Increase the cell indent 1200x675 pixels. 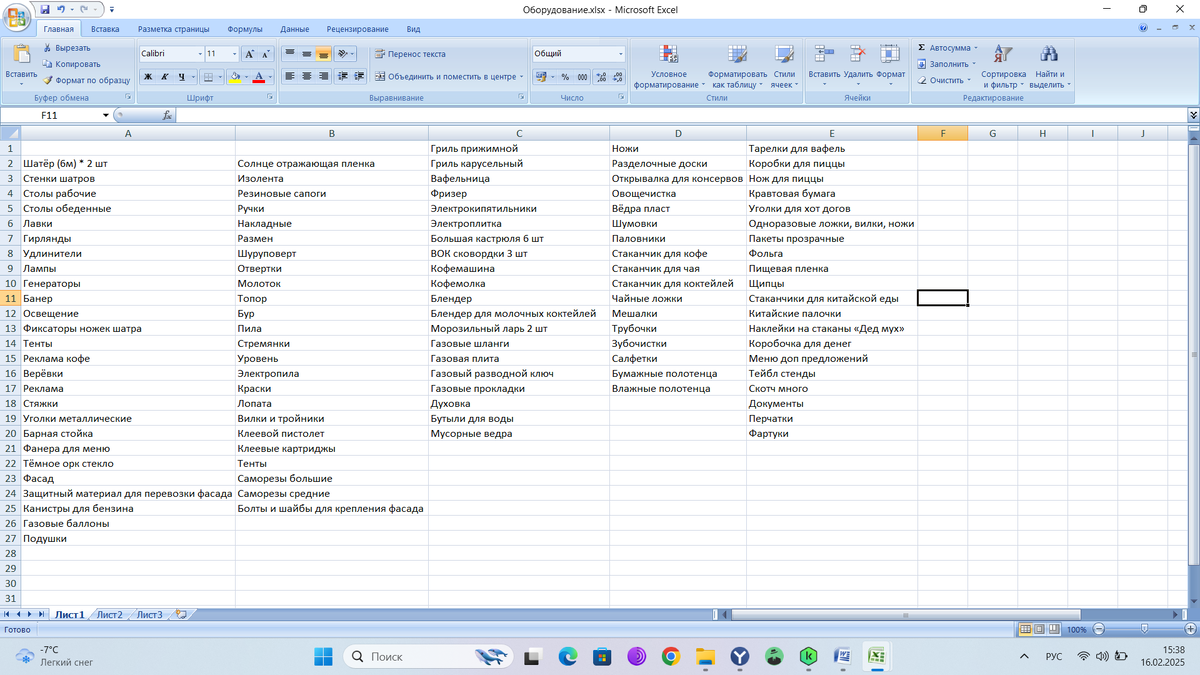pos(359,76)
